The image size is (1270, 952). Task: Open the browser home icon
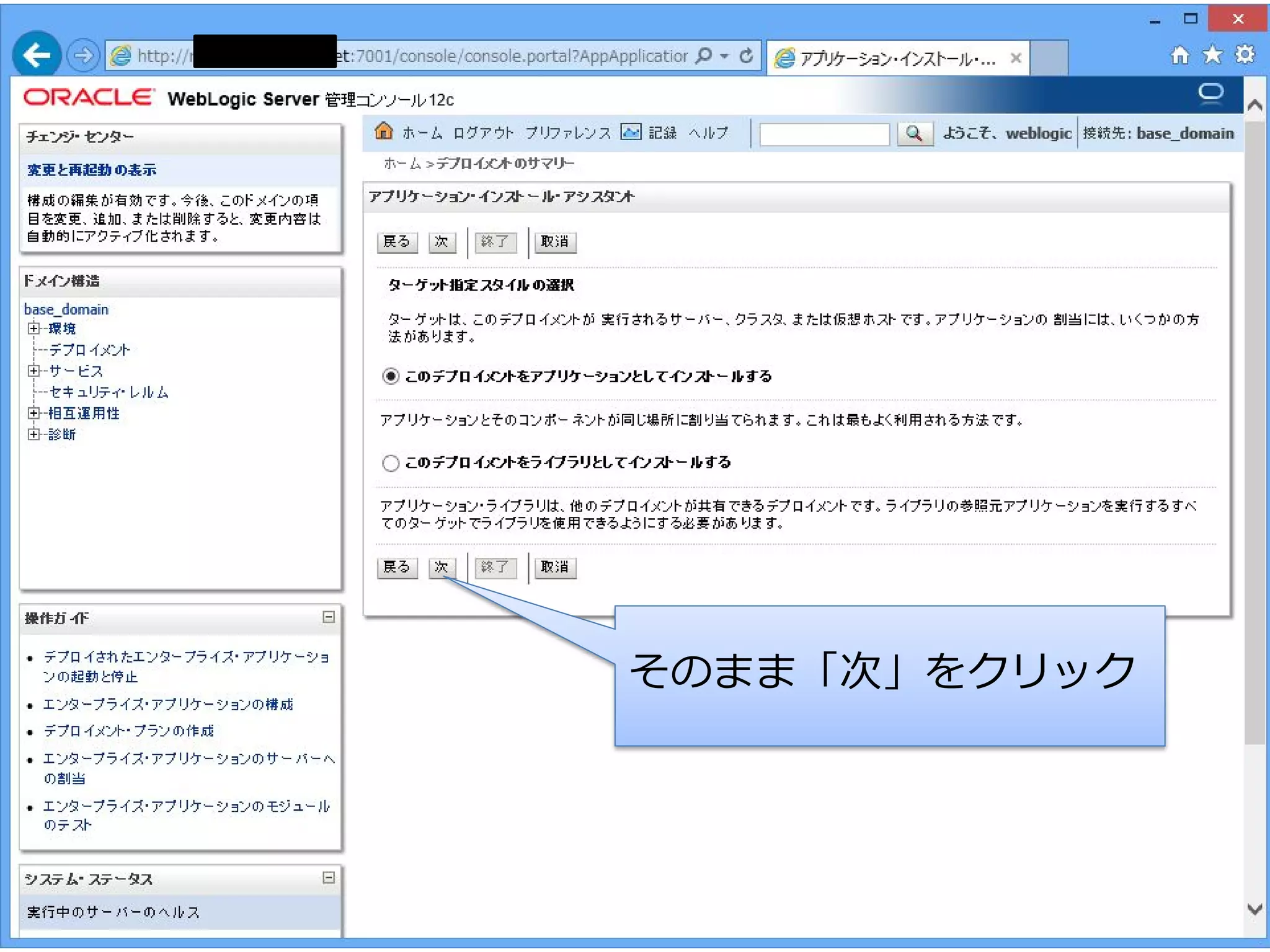point(1179,56)
